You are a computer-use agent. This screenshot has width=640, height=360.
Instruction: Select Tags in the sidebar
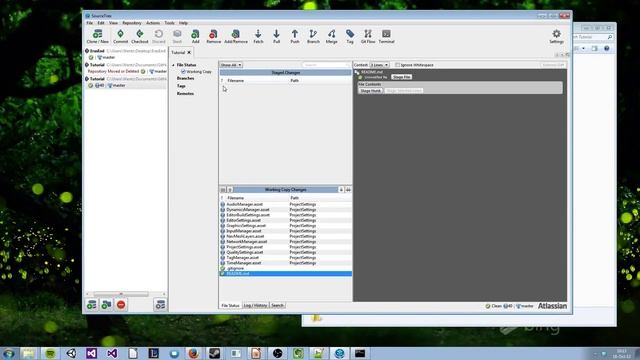coord(181,86)
